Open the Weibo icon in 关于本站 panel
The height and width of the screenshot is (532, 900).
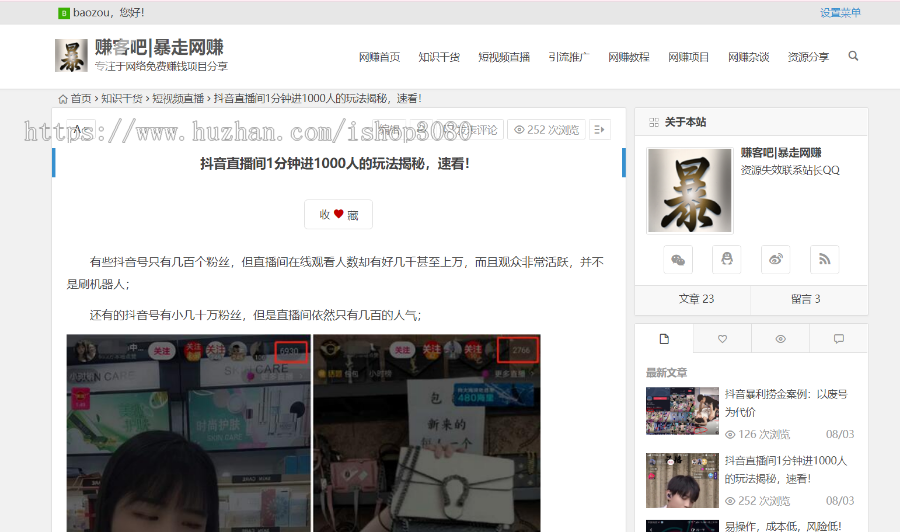pos(775,259)
